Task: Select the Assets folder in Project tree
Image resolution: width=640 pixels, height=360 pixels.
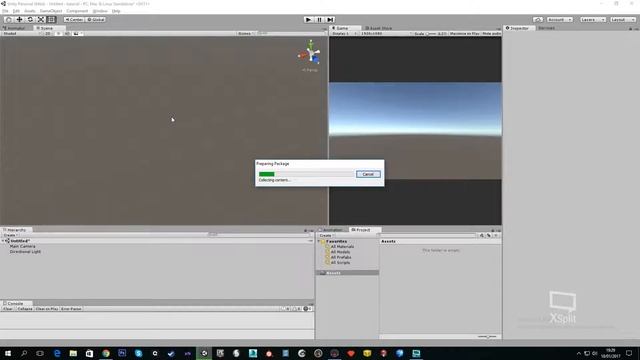Action: (348, 273)
